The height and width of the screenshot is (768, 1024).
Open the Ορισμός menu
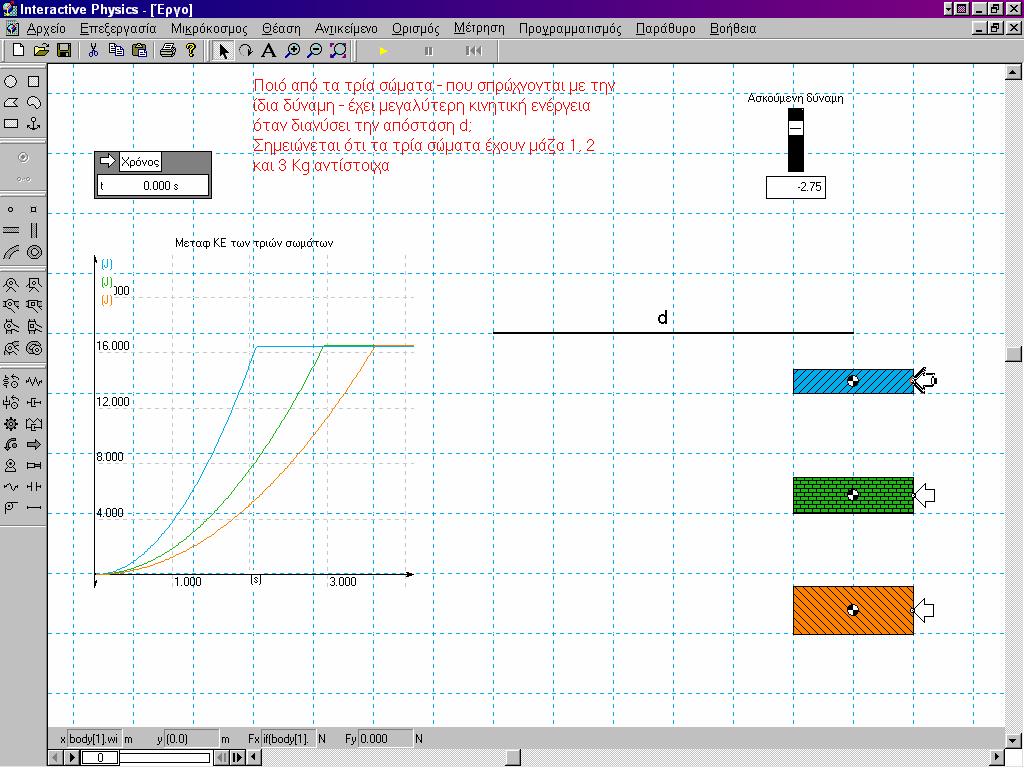pyautogui.click(x=415, y=29)
